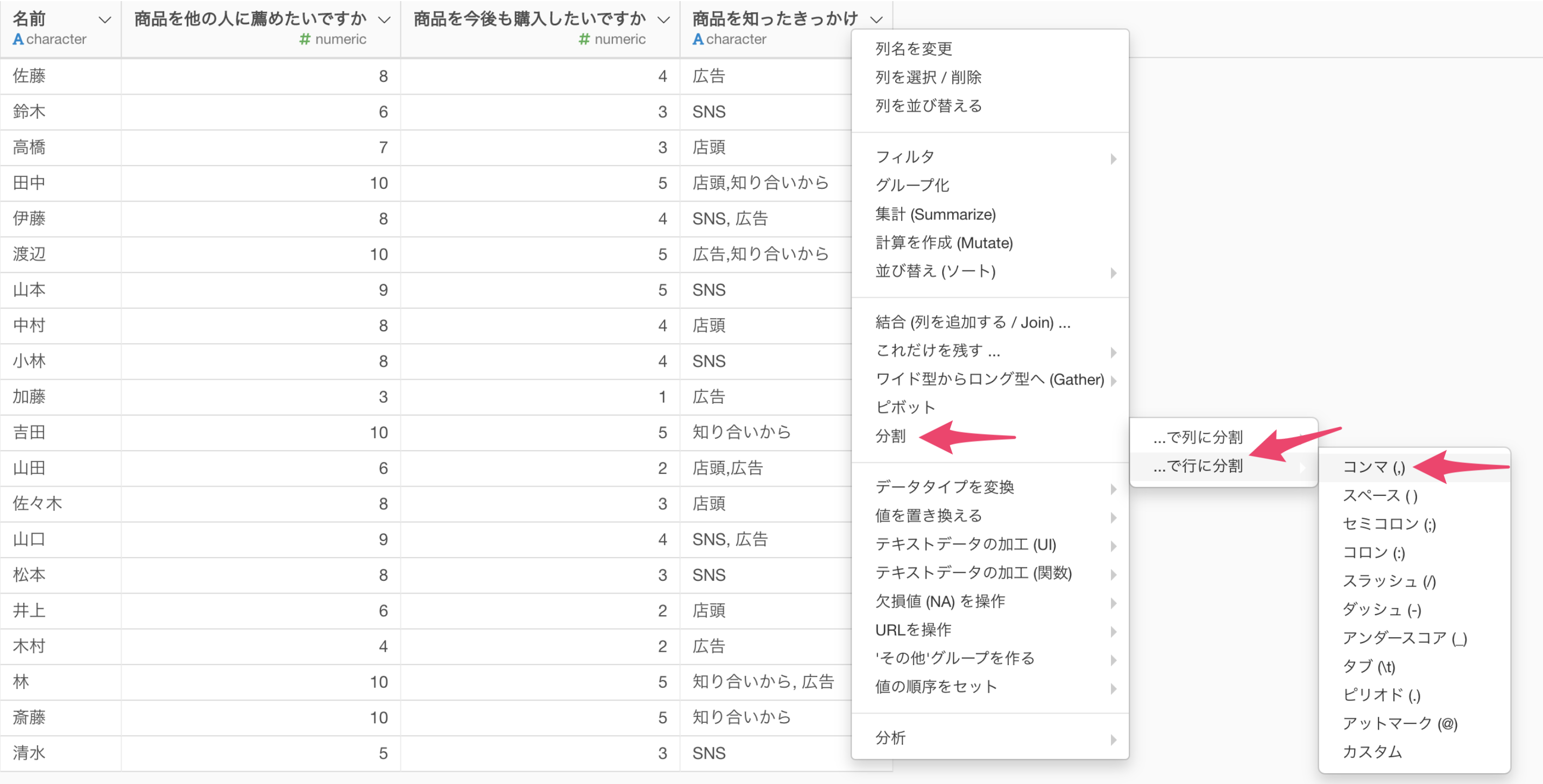This screenshot has height=784, width=1543.
Task: Open the 商品を他の人に薦めたいですか column dropdown arrow
Action: click(385, 20)
